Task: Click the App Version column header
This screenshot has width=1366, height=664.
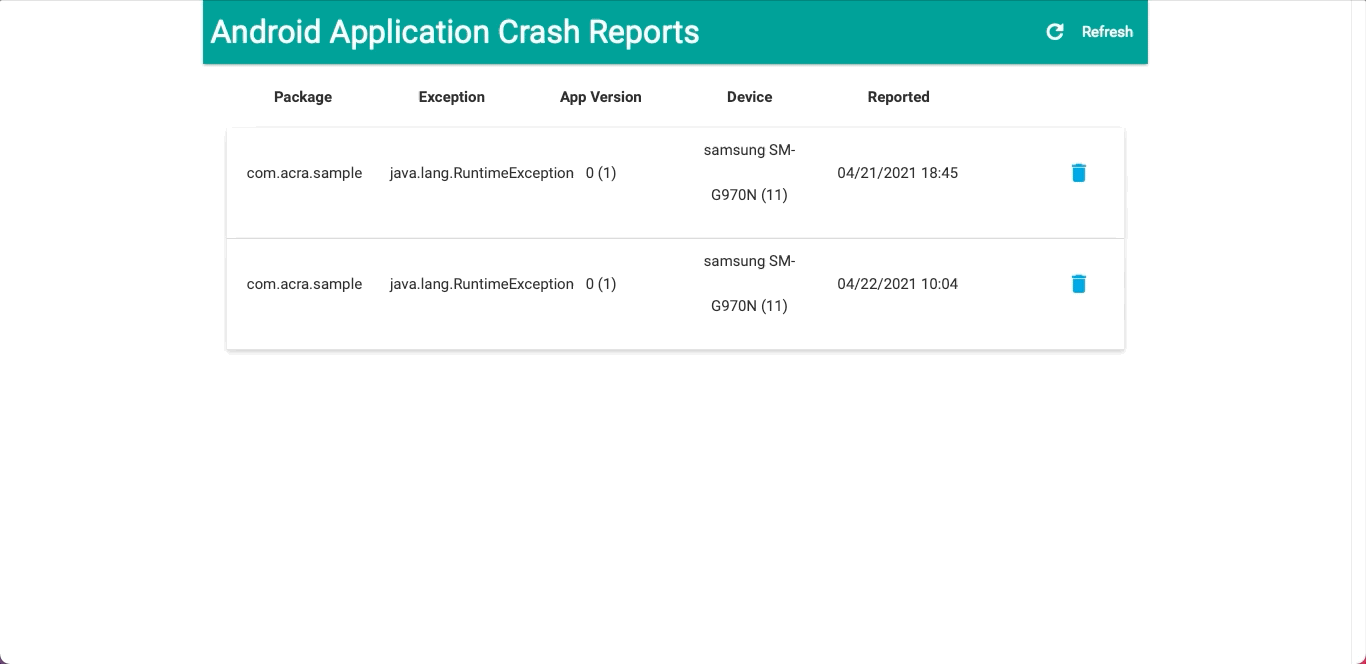Action: coord(601,97)
